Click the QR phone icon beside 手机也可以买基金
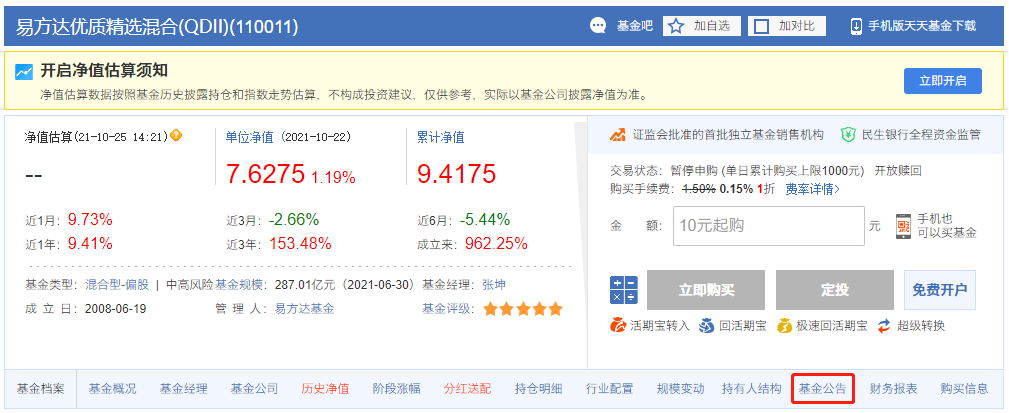 [903, 226]
